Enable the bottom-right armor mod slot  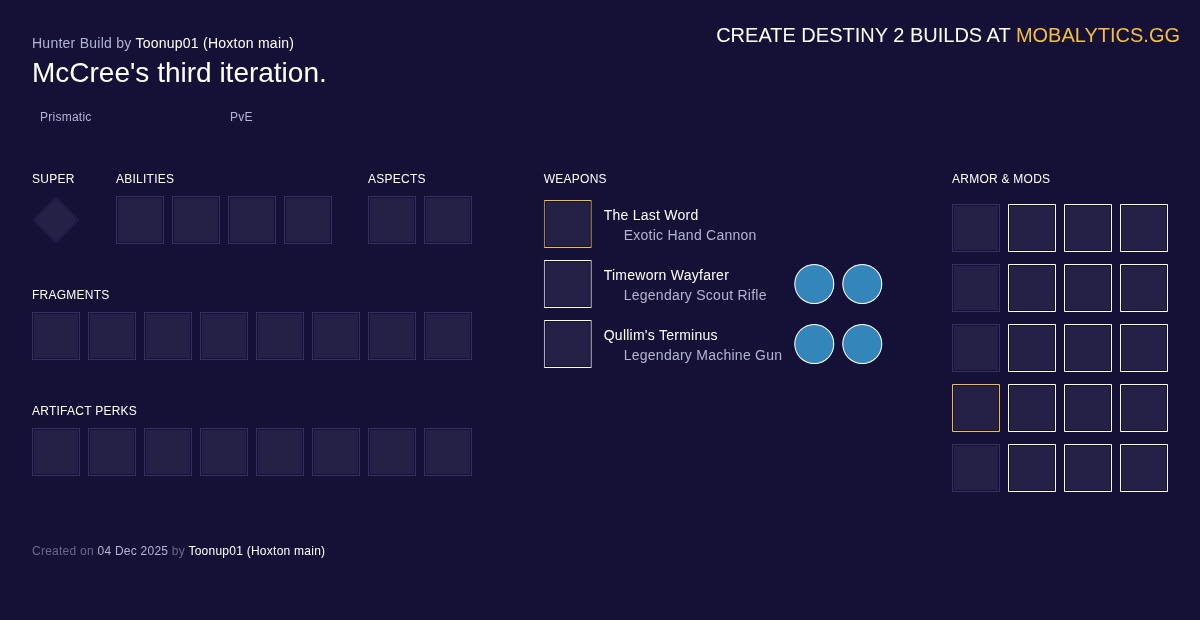pyautogui.click(x=1144, y=468)
